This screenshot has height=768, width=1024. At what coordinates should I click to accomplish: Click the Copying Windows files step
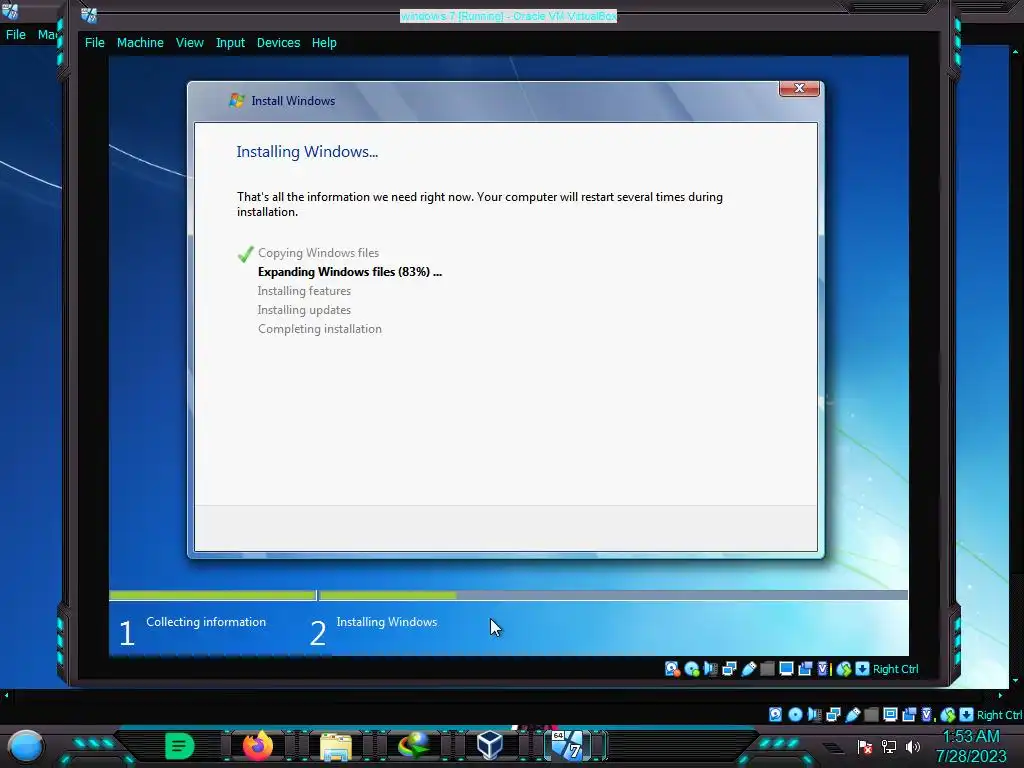click(318, 253)
